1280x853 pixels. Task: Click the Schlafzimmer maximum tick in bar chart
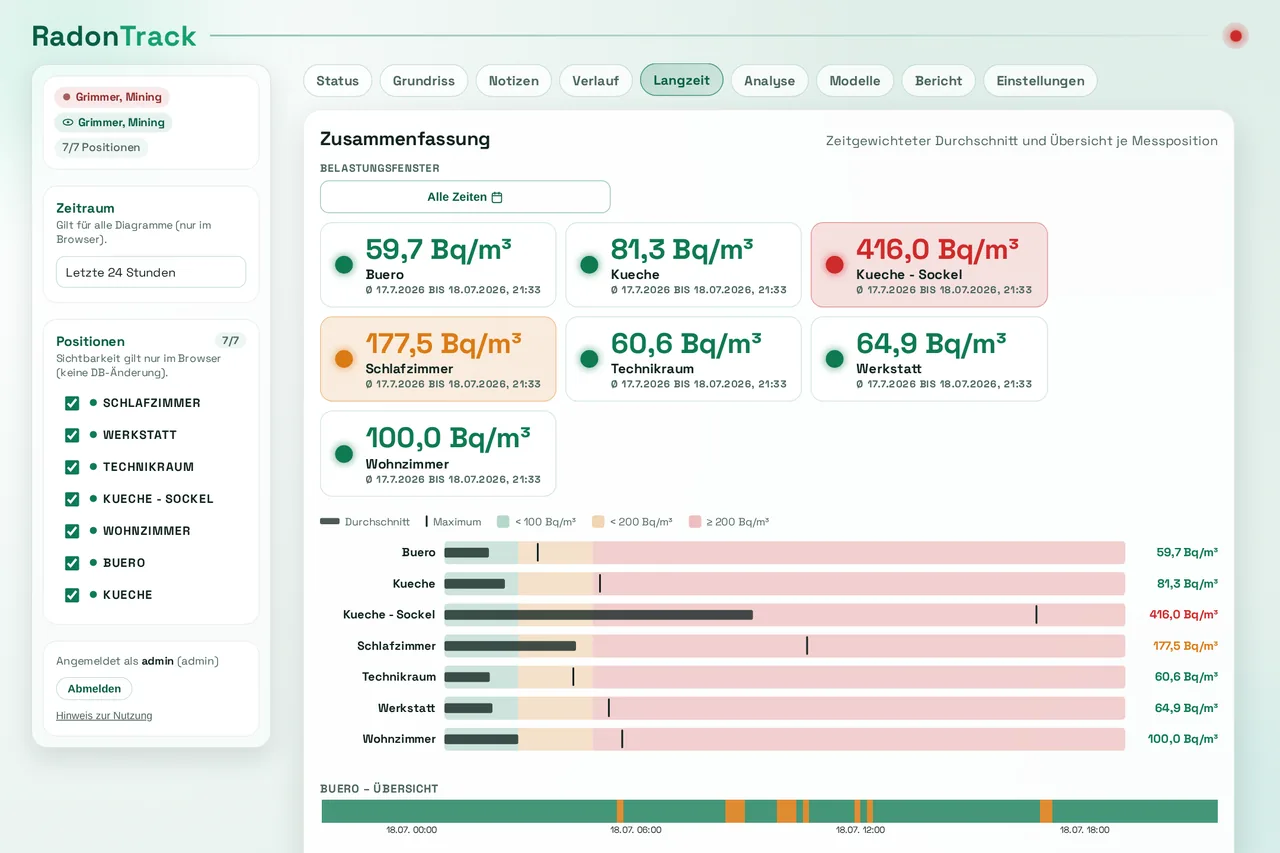point(807,646)
